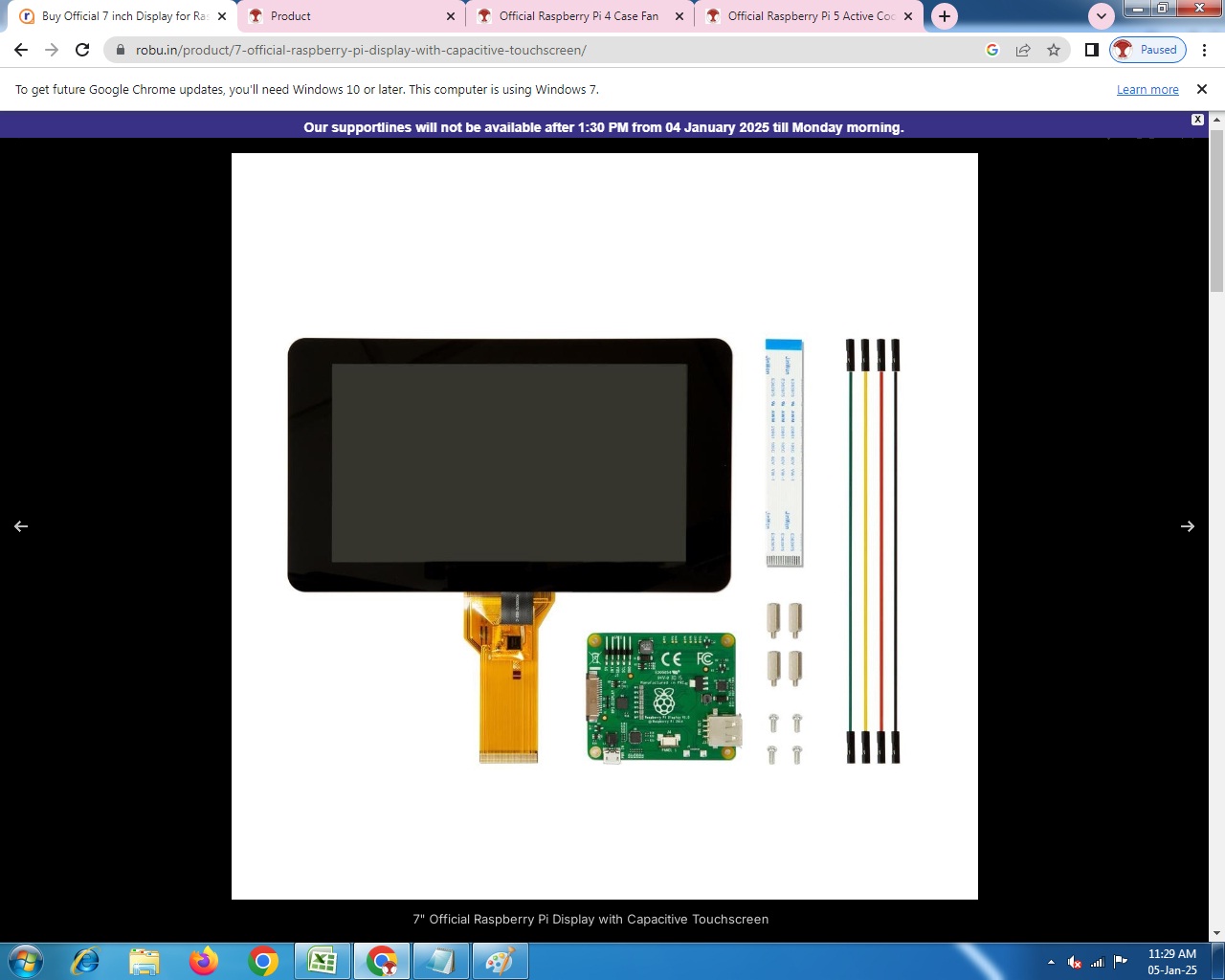Select the Buy Official 7 inch Display tab
The width and height of the screenshot is (1225, 980).
[x=122, y=16]
